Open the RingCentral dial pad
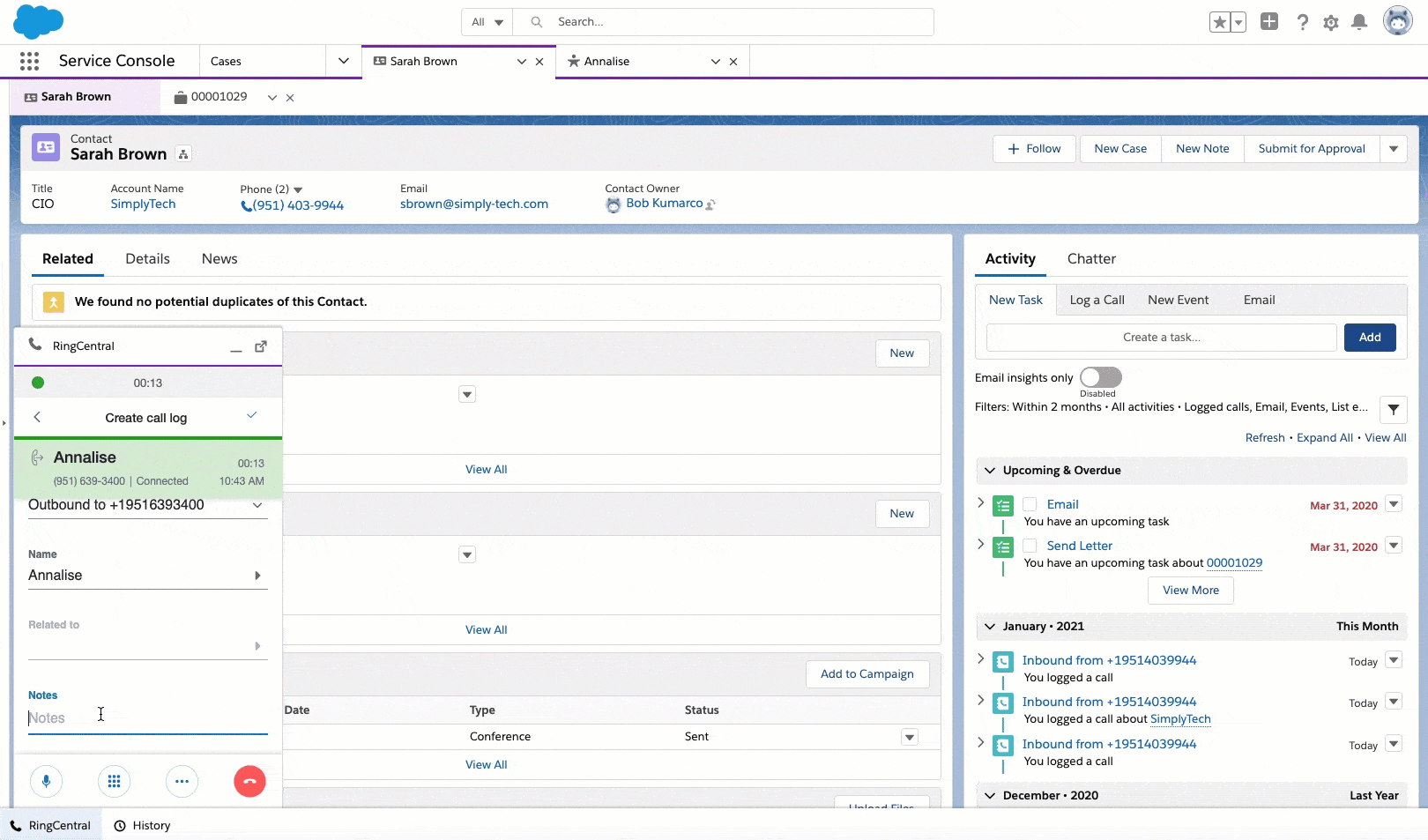The image size is (1428, 840). 114,781
